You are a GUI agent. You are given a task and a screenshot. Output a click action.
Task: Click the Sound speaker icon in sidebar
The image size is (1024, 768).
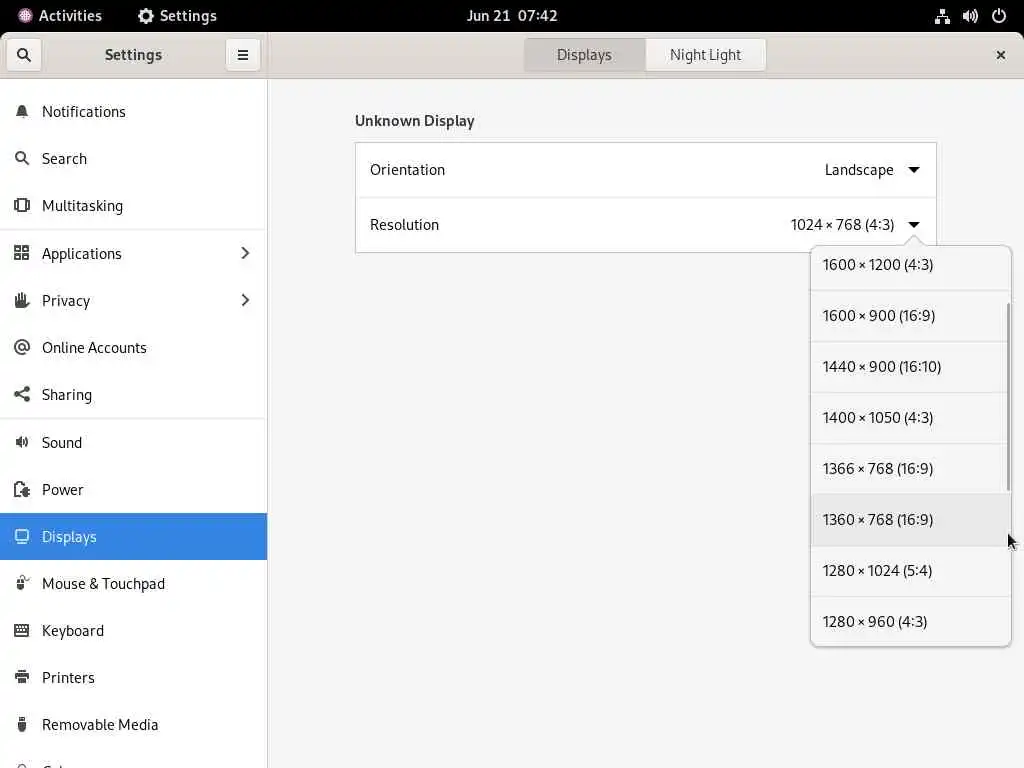click(22, 442)
